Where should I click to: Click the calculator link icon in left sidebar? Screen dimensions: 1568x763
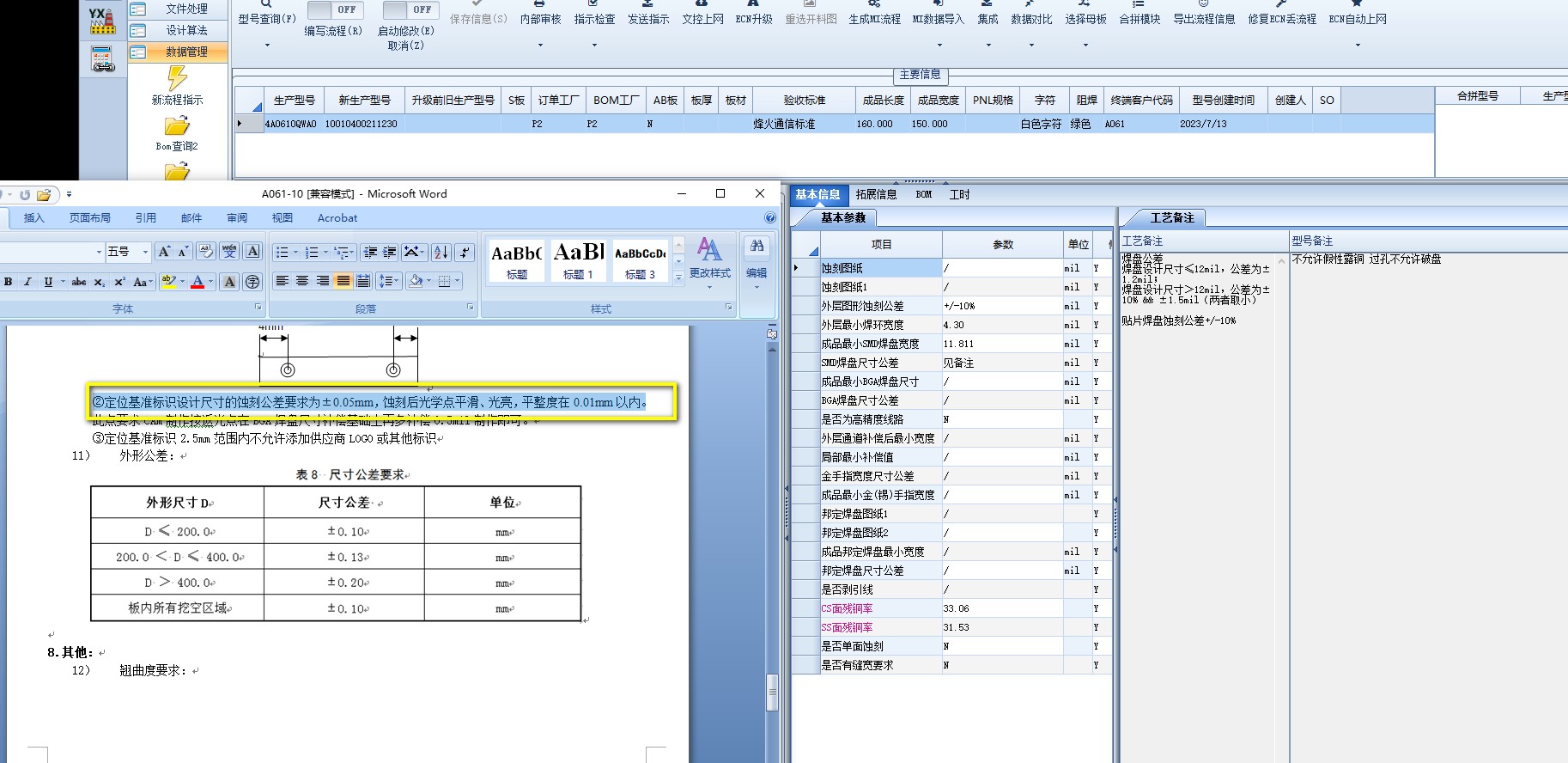[103, 59]
